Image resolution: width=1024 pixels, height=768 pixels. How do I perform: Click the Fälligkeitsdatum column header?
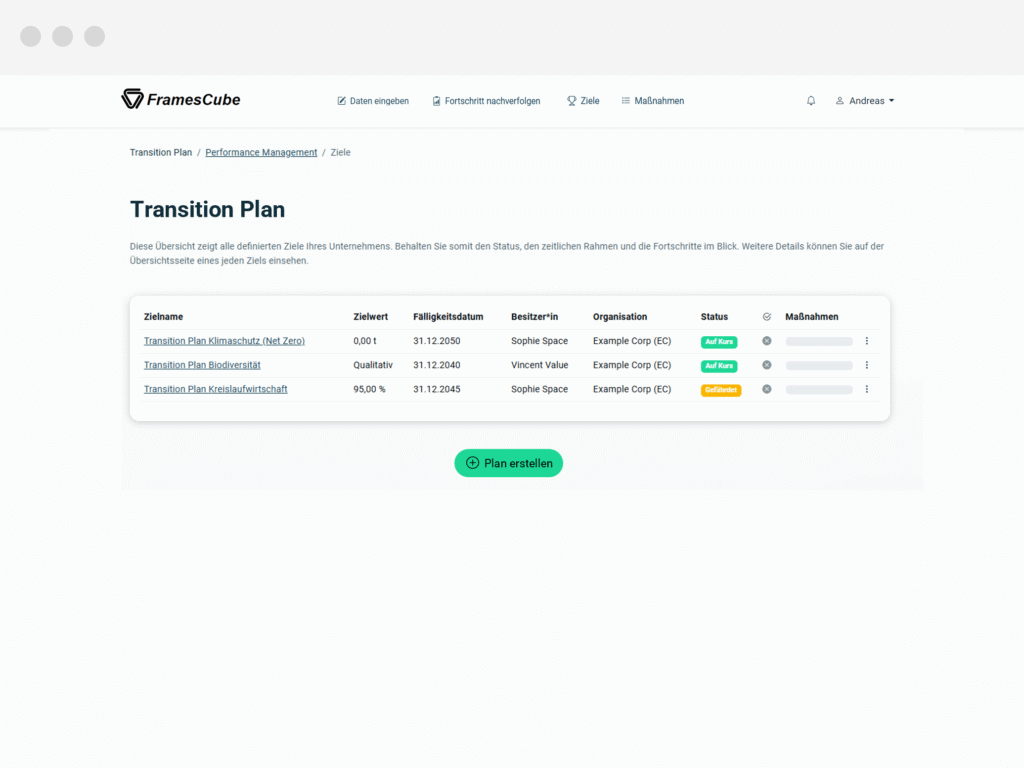(448, 317)
